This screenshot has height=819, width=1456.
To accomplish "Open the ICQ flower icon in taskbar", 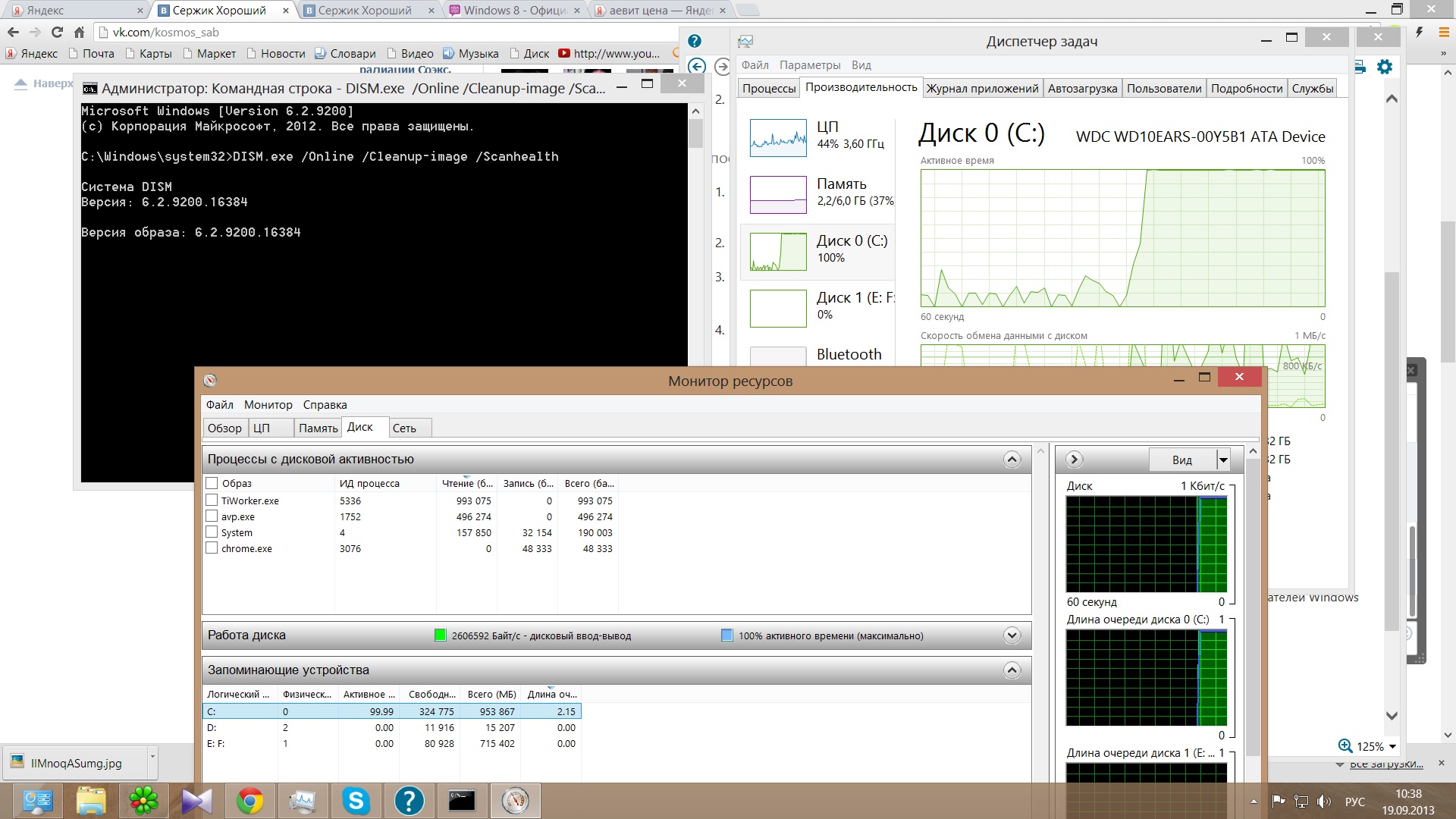I will (x=143, y=801).
